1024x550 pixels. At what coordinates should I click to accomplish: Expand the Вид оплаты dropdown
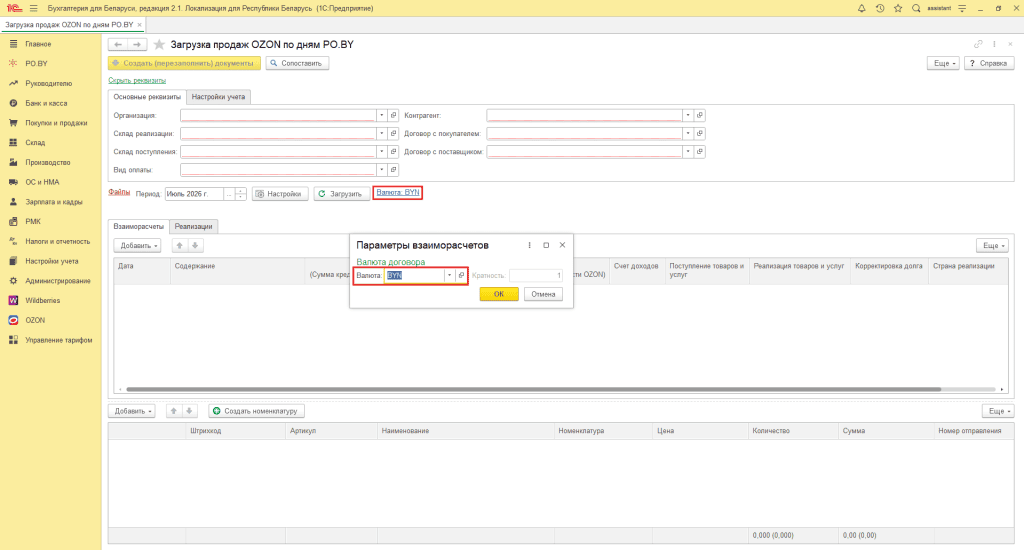point(381,170)
